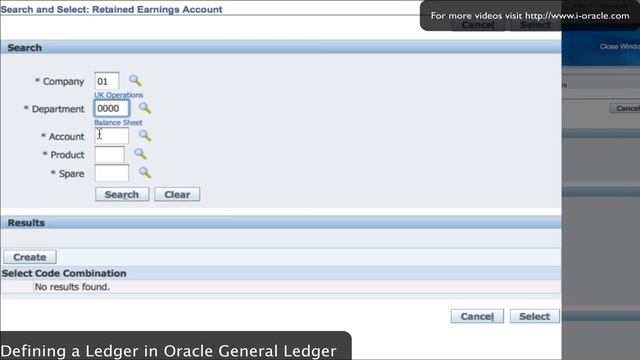Viewport: 640px width, 360px height.
Task: Focus the Product input field
Action: tap(109, 155)
